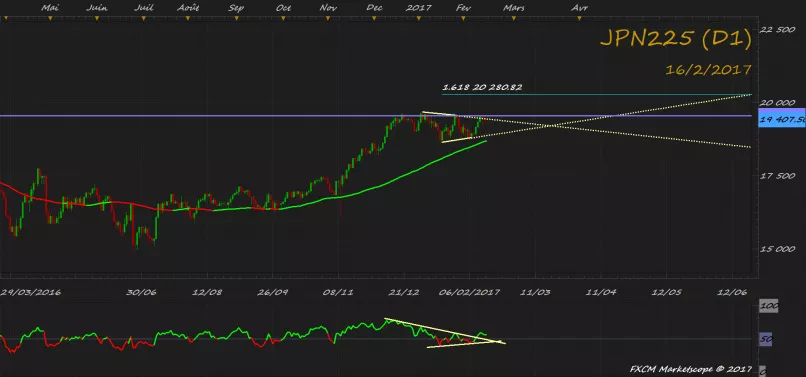Click the "Juin" month label
The image size is (806, 377).
(96, 8)
